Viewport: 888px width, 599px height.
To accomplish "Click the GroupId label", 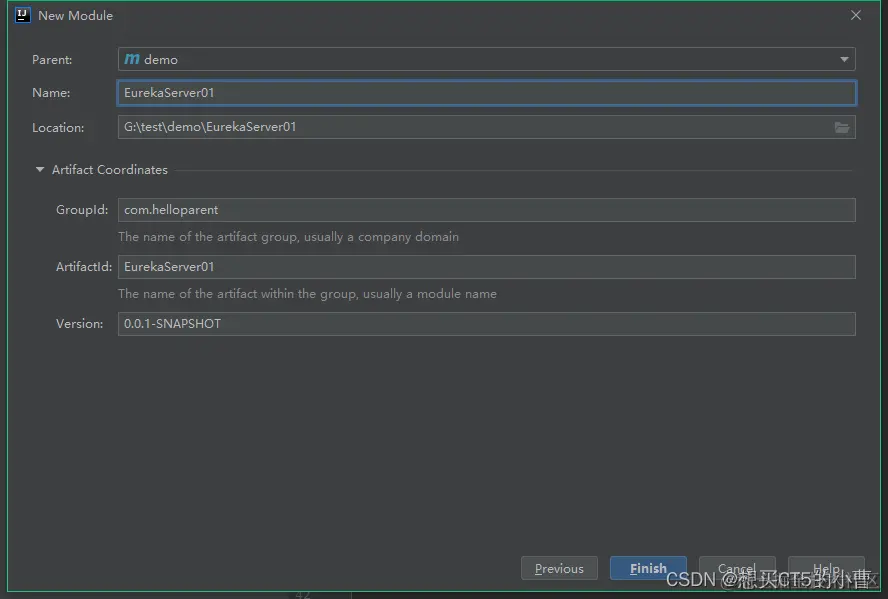I will [x=82, y=209].
